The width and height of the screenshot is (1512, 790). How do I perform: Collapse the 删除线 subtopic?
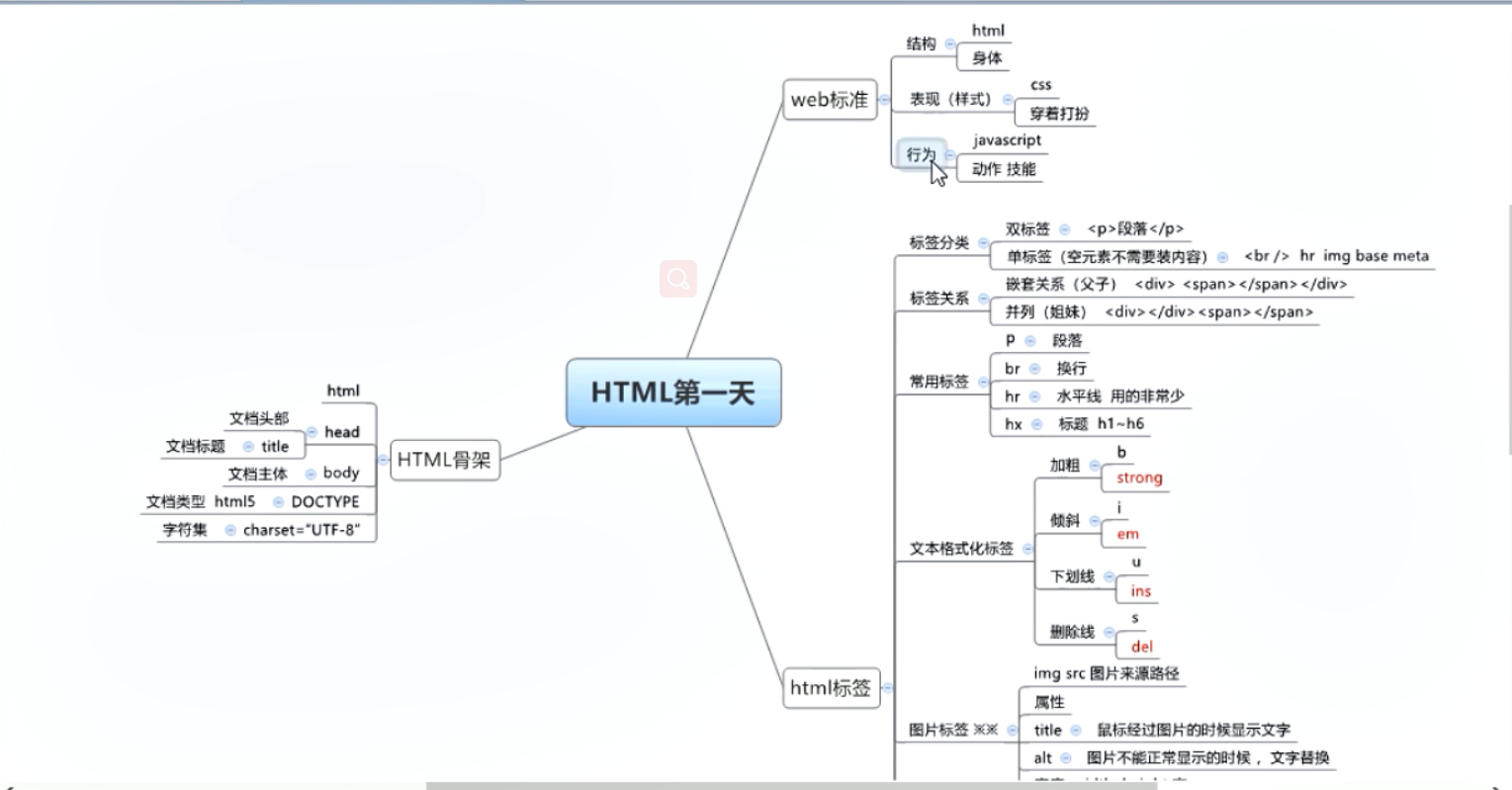1110,632
